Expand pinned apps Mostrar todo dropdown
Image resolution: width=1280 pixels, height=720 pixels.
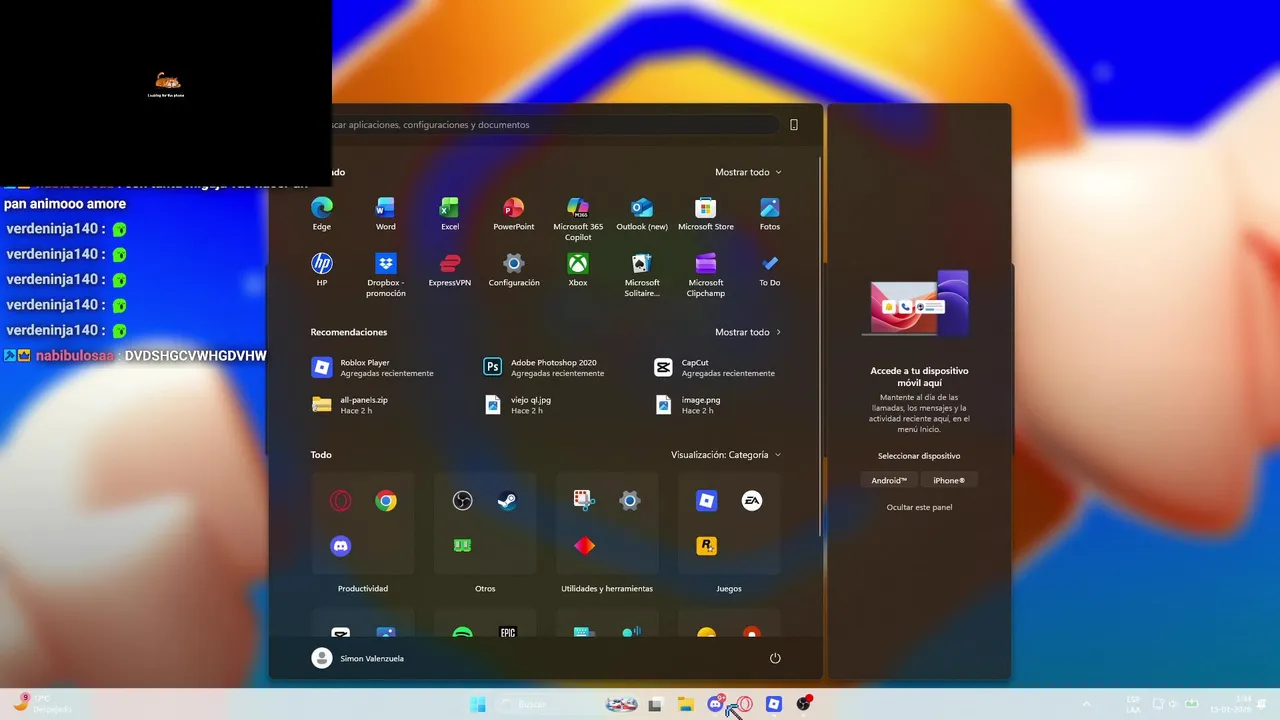748,172
